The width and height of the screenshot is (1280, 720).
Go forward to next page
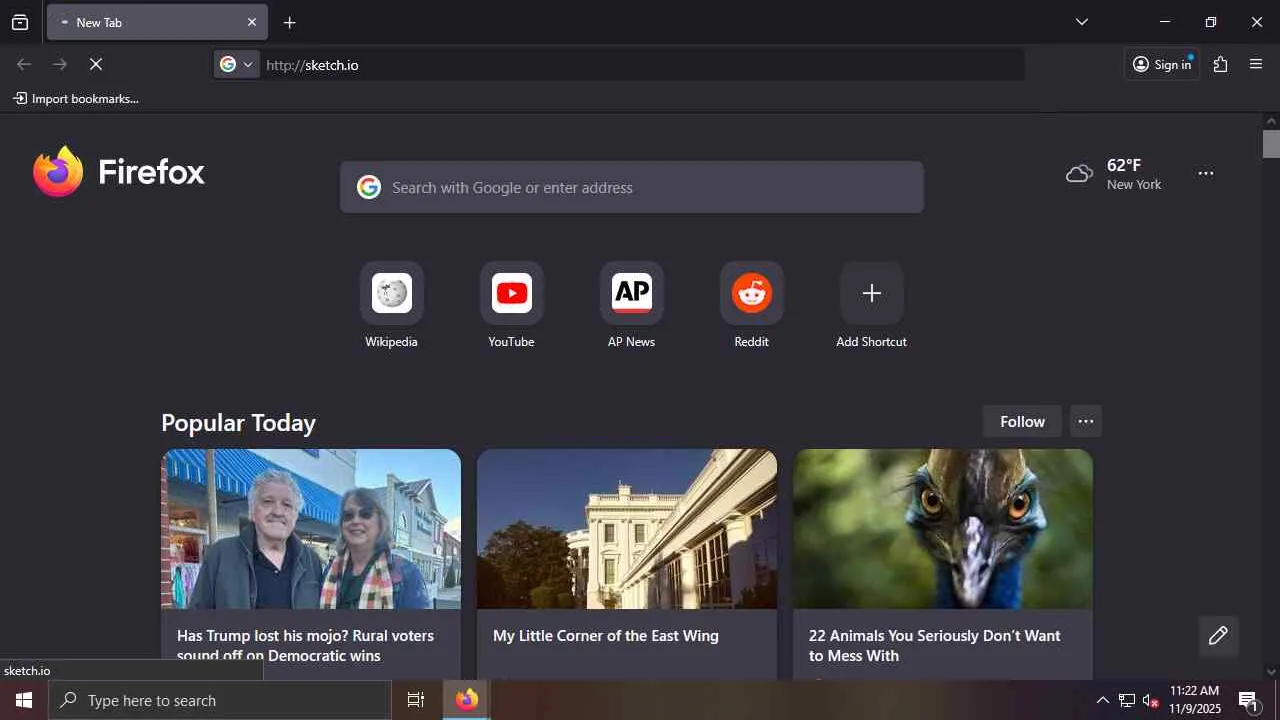click(60, 64)
